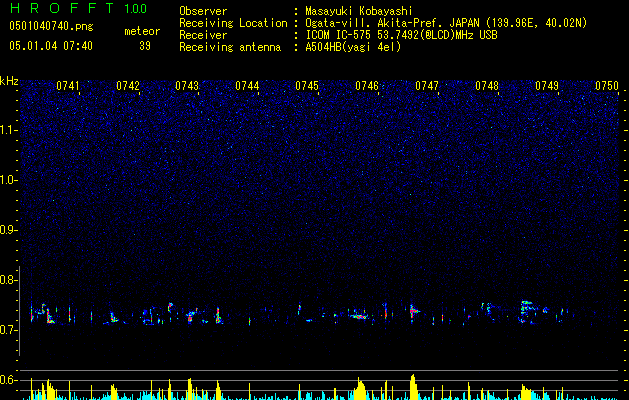This screenshot has width=629, height=400.
Task: Click the 0750 time marker
Action: pyautogui.click(x=607, y=86)
